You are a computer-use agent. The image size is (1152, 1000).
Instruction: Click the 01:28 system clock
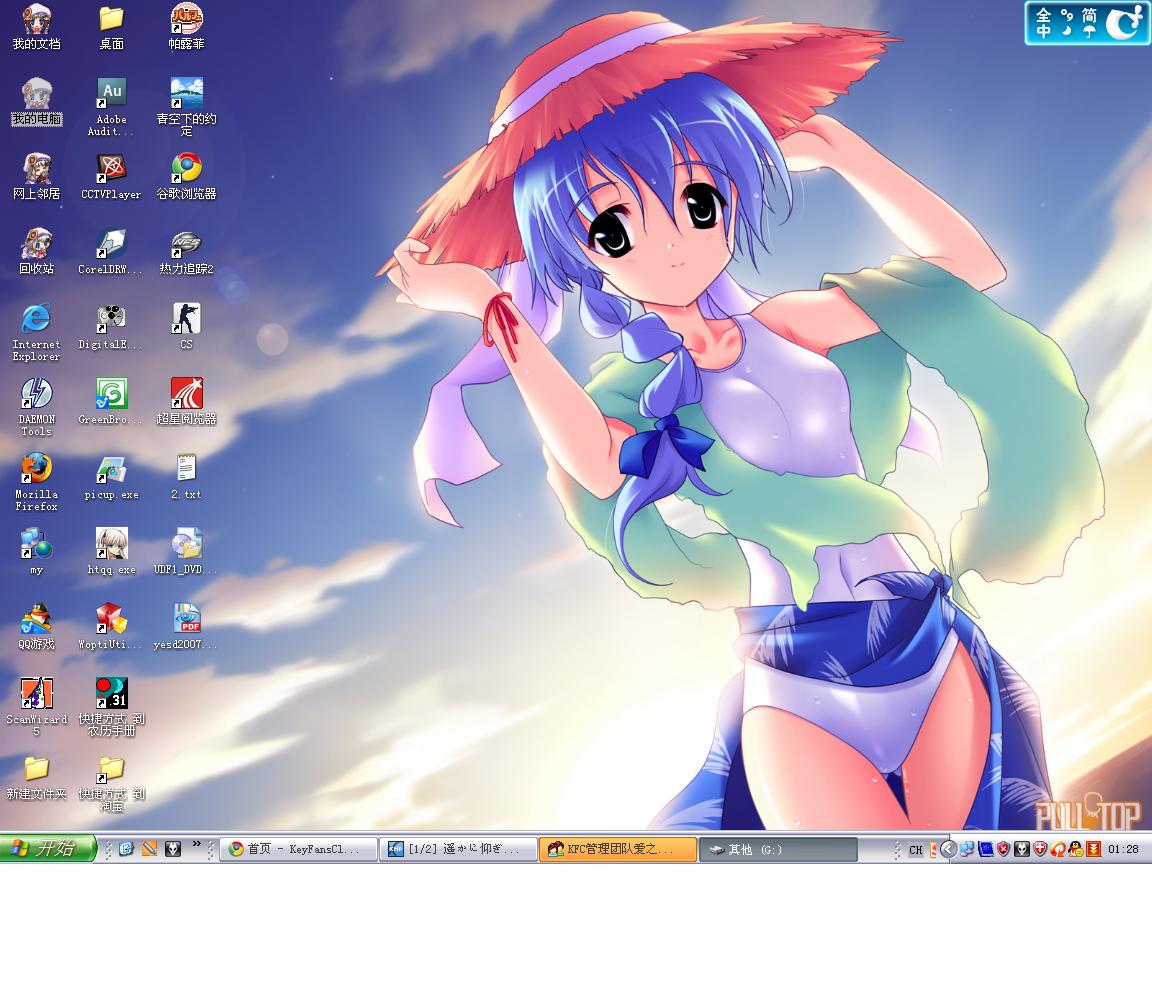coord(1123,849)
